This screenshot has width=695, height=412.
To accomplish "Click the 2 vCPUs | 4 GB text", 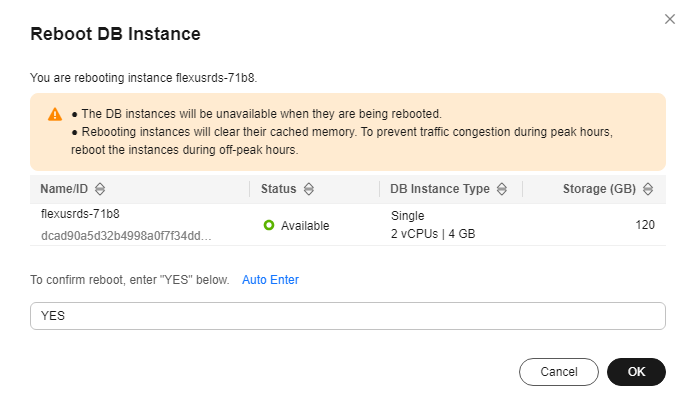I will pos(432,236).
